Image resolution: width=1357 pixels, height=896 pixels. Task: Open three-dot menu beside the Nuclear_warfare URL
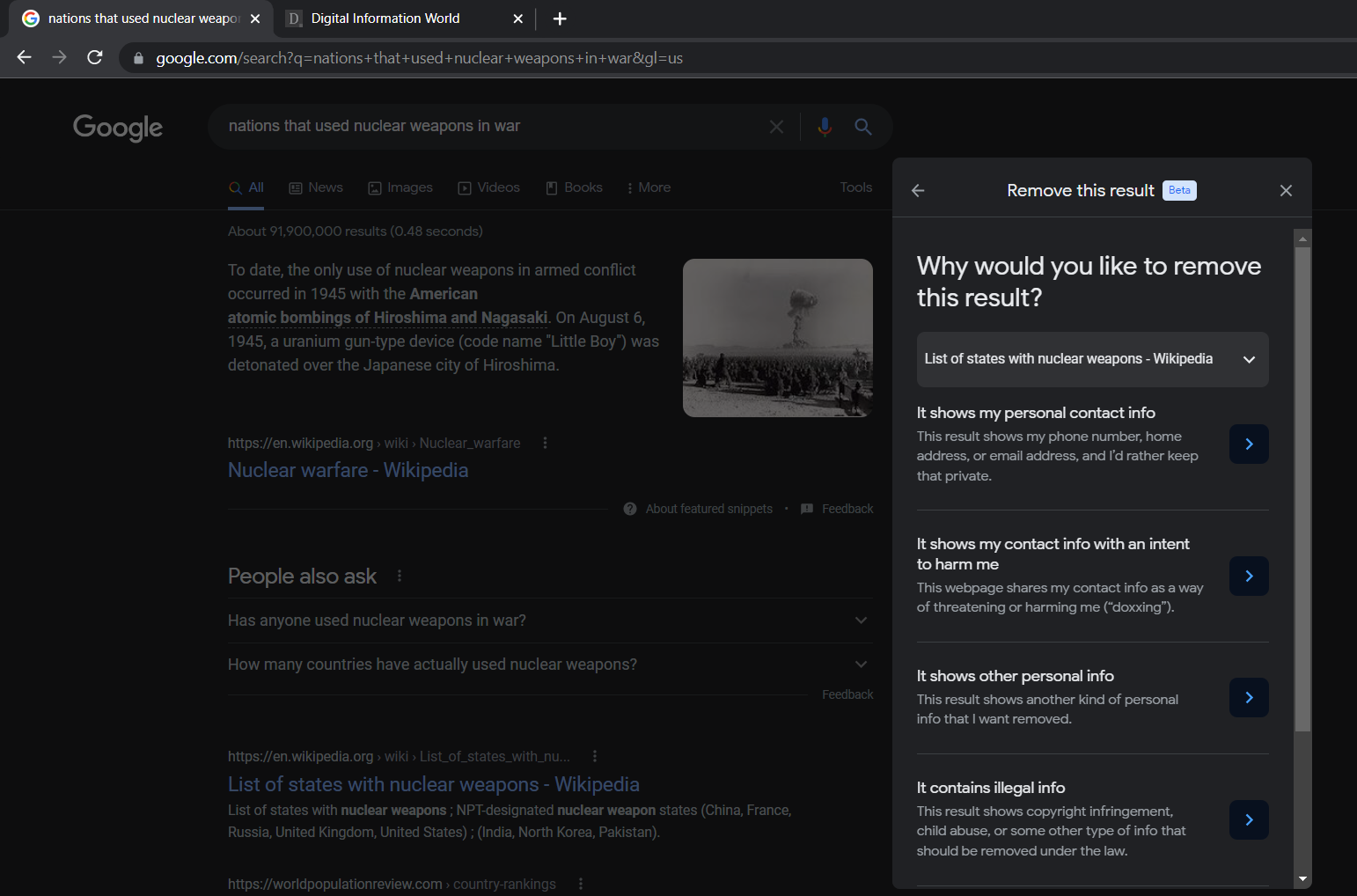[x=546, y=443]
